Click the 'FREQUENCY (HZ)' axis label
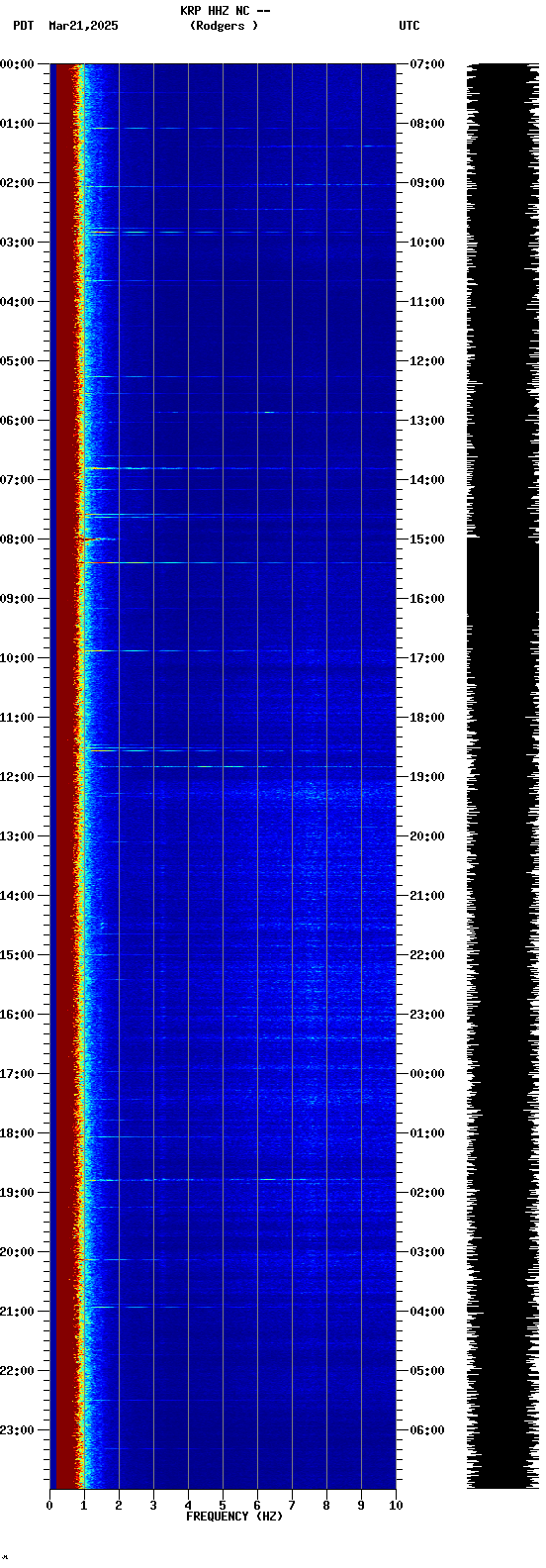This screenshot has height=1568, width=546. tap(234, 1517)
